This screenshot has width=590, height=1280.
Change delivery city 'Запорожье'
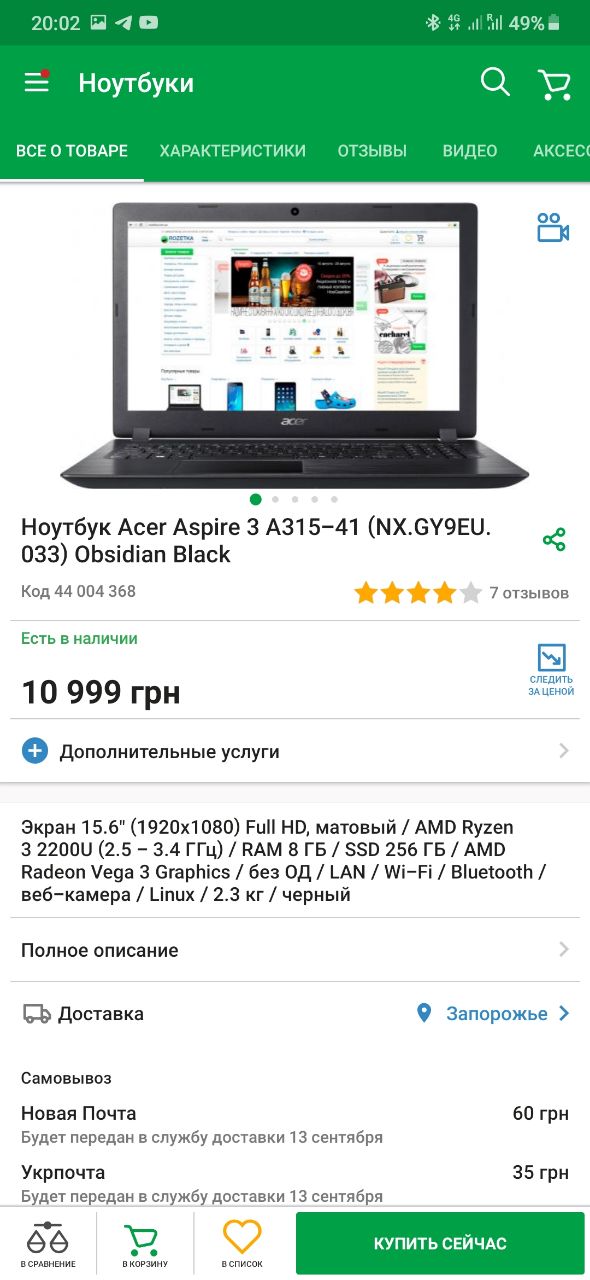coord(494,1014)
